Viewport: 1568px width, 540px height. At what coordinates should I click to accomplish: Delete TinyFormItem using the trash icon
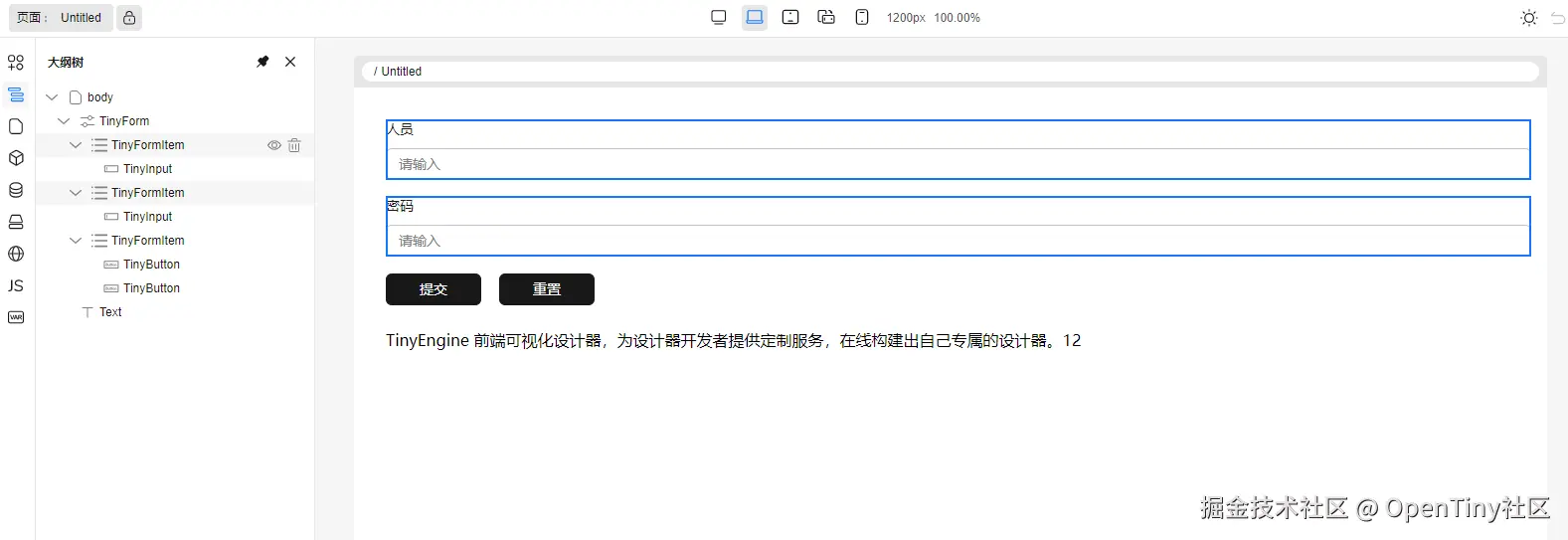point(294,145)
